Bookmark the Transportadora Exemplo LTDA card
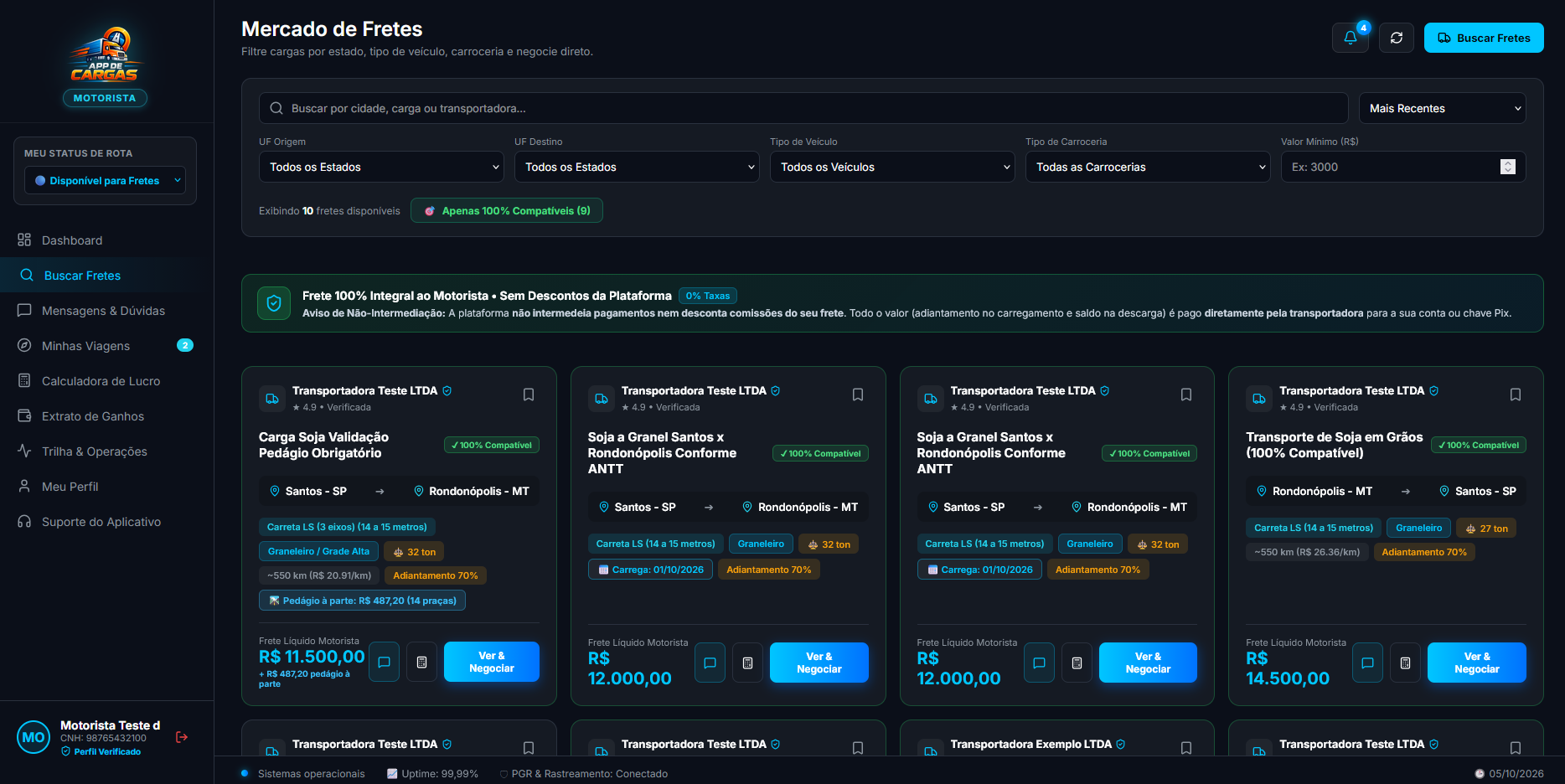Image resolution: width=1565 pixels, height=784 pixels. 1186,748
